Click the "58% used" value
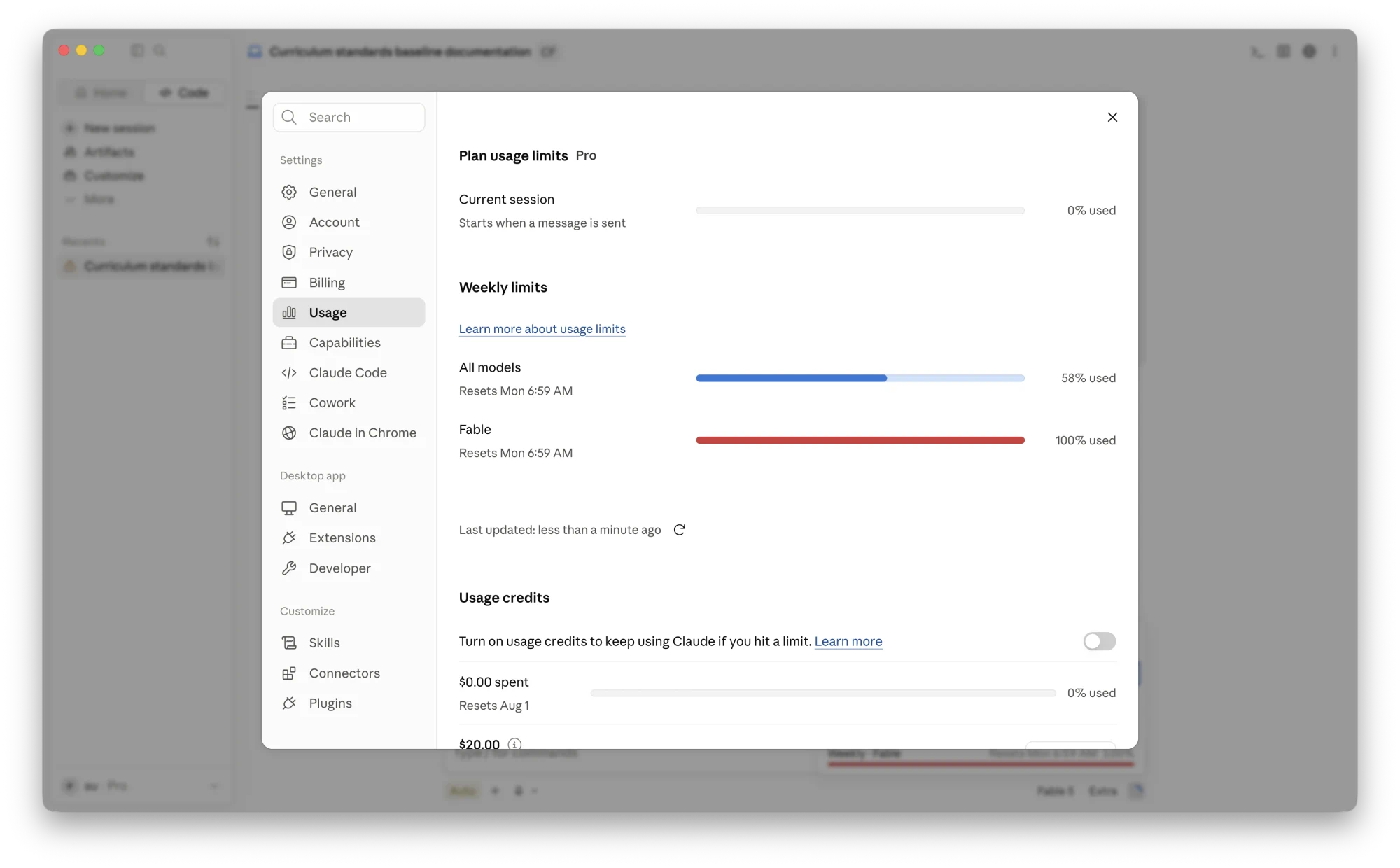 (x=1088, y=378)
